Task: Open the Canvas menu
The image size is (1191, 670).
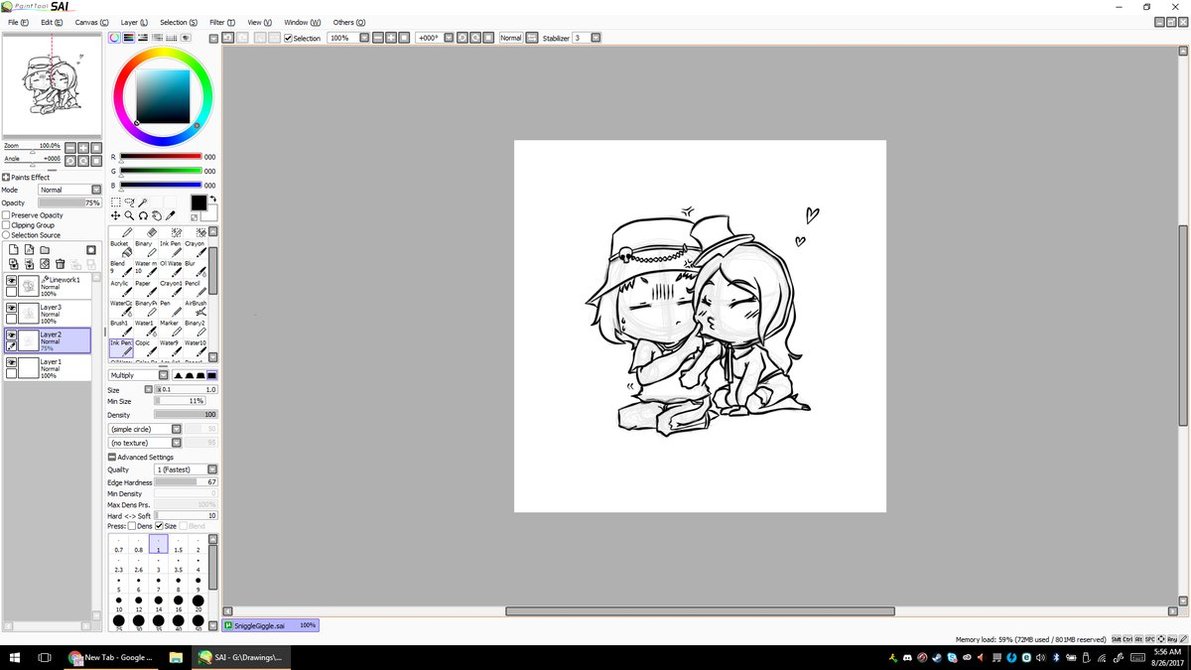Action: [x=91, y=22]
